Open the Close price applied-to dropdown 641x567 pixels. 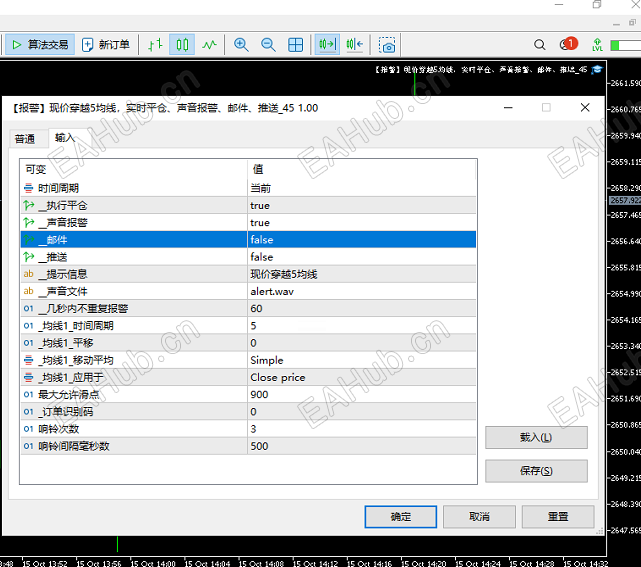362,377
